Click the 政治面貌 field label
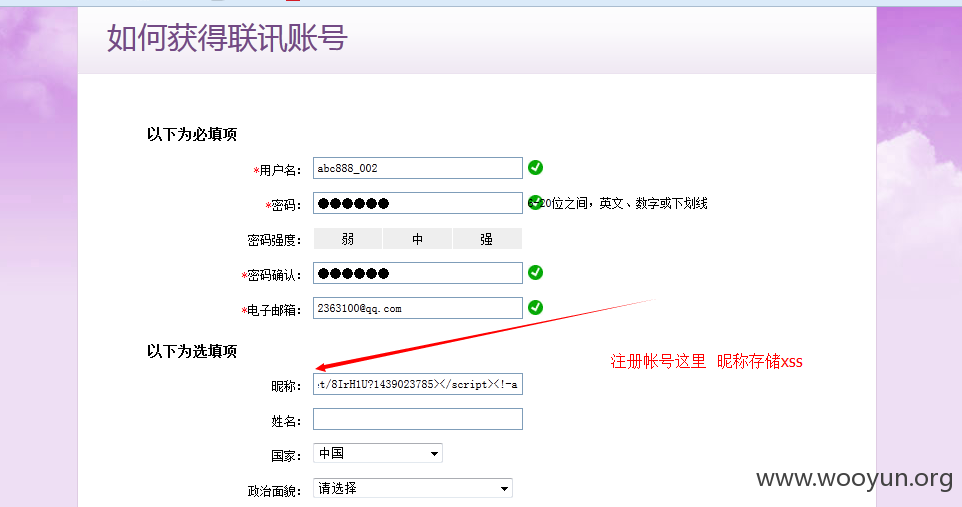Screen dimensions: 962x507 coord(274,491)
